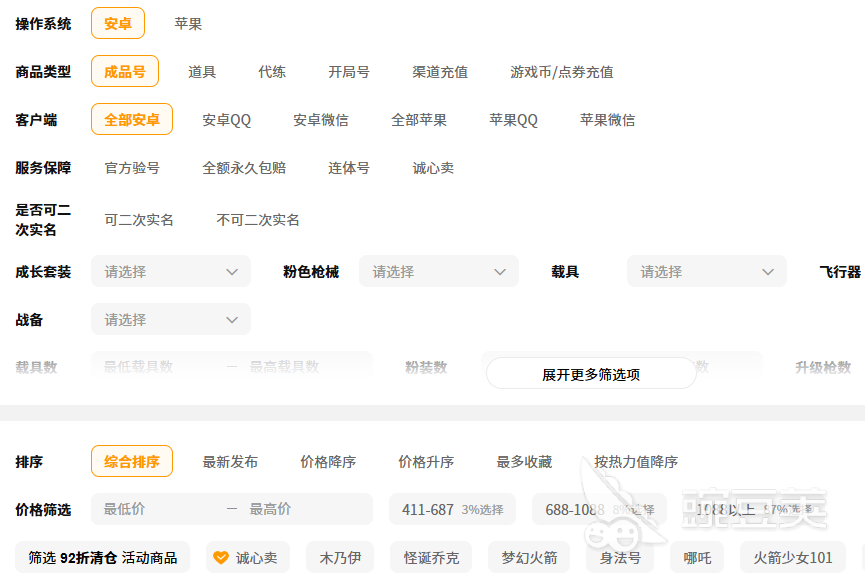Sort by 最多收藏
This screenshot has height=581, width=865.
524,461
